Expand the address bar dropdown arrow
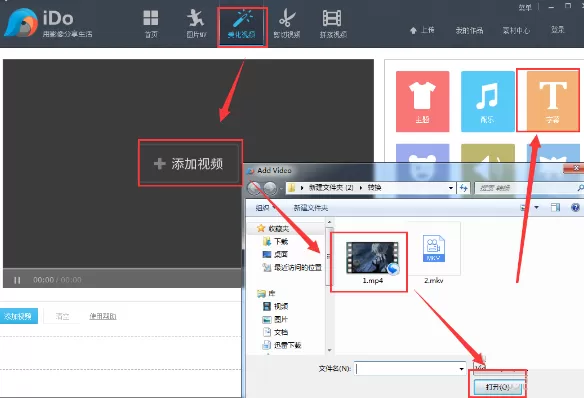This screenshot has height=398, width=584. pos(451,188)
